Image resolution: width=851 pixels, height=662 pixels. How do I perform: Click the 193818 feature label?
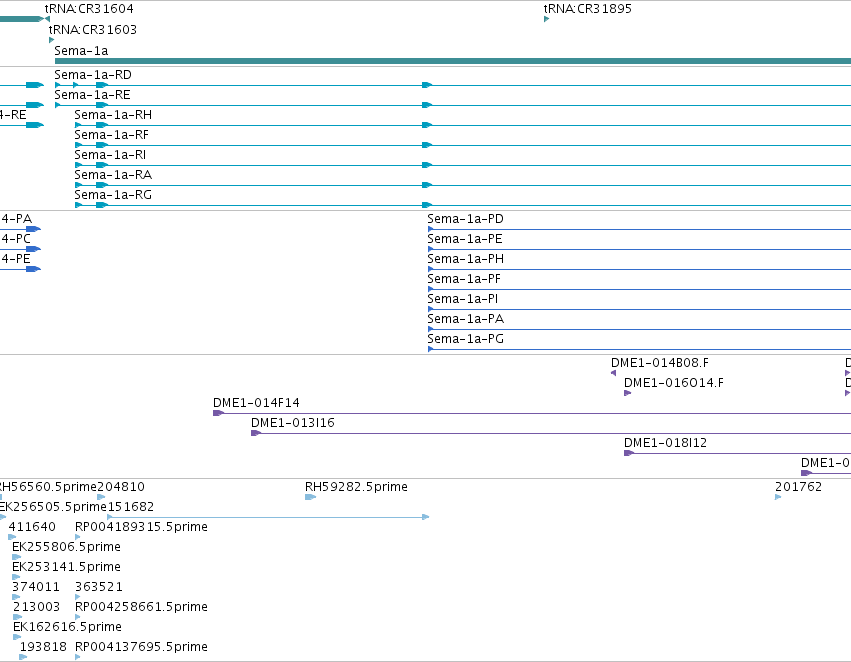pos(43,647)
